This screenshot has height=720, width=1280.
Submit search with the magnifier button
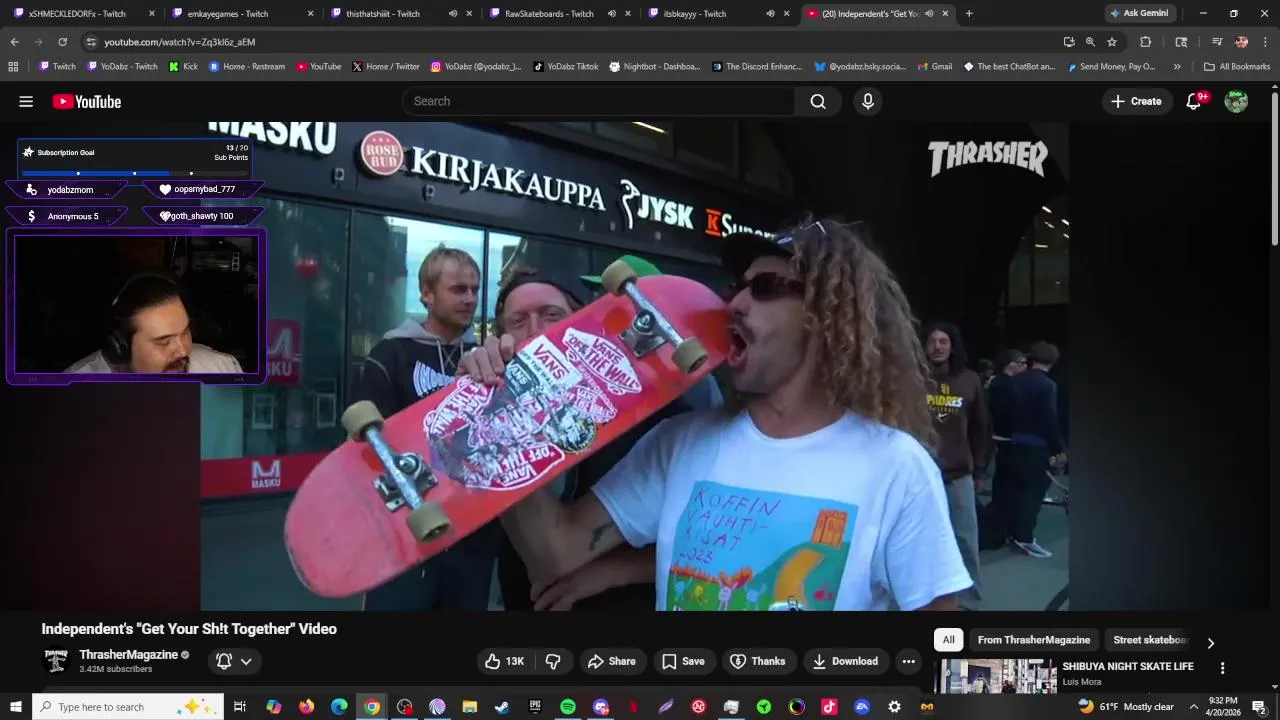click(x=818, y=101)
